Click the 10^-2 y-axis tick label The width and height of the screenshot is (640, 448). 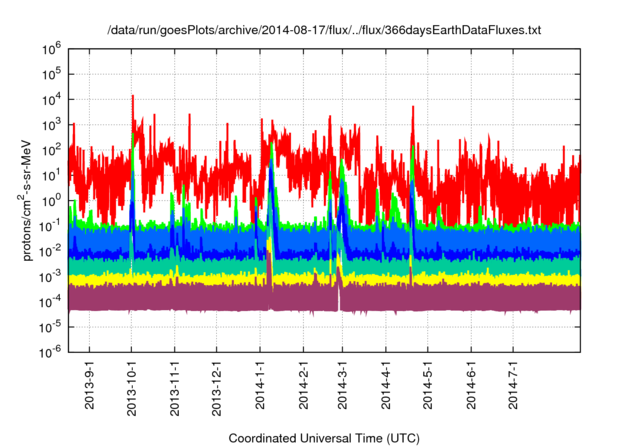pyautogui.click(x=50, y=251)
